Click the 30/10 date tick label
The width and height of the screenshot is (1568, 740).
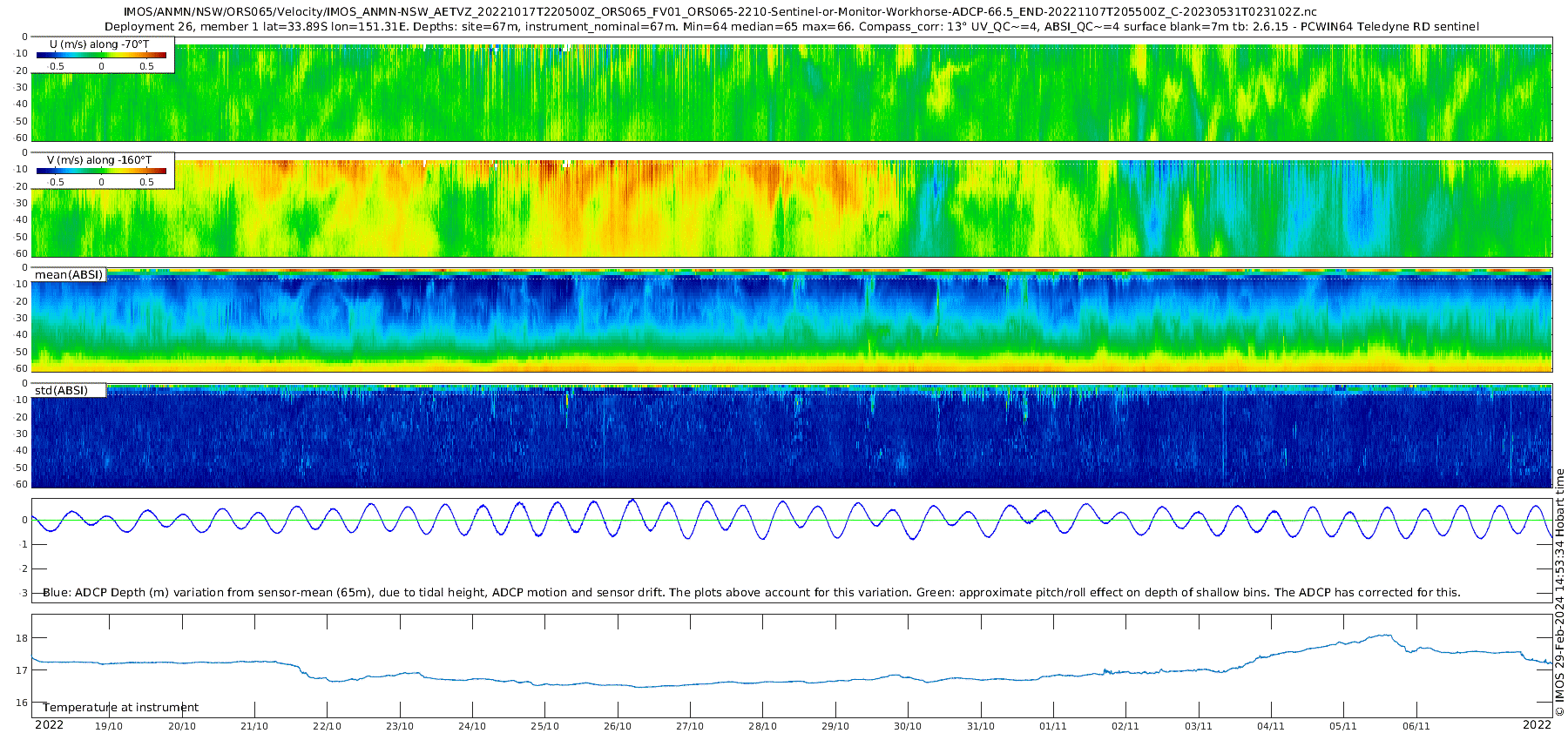(908, 726)
